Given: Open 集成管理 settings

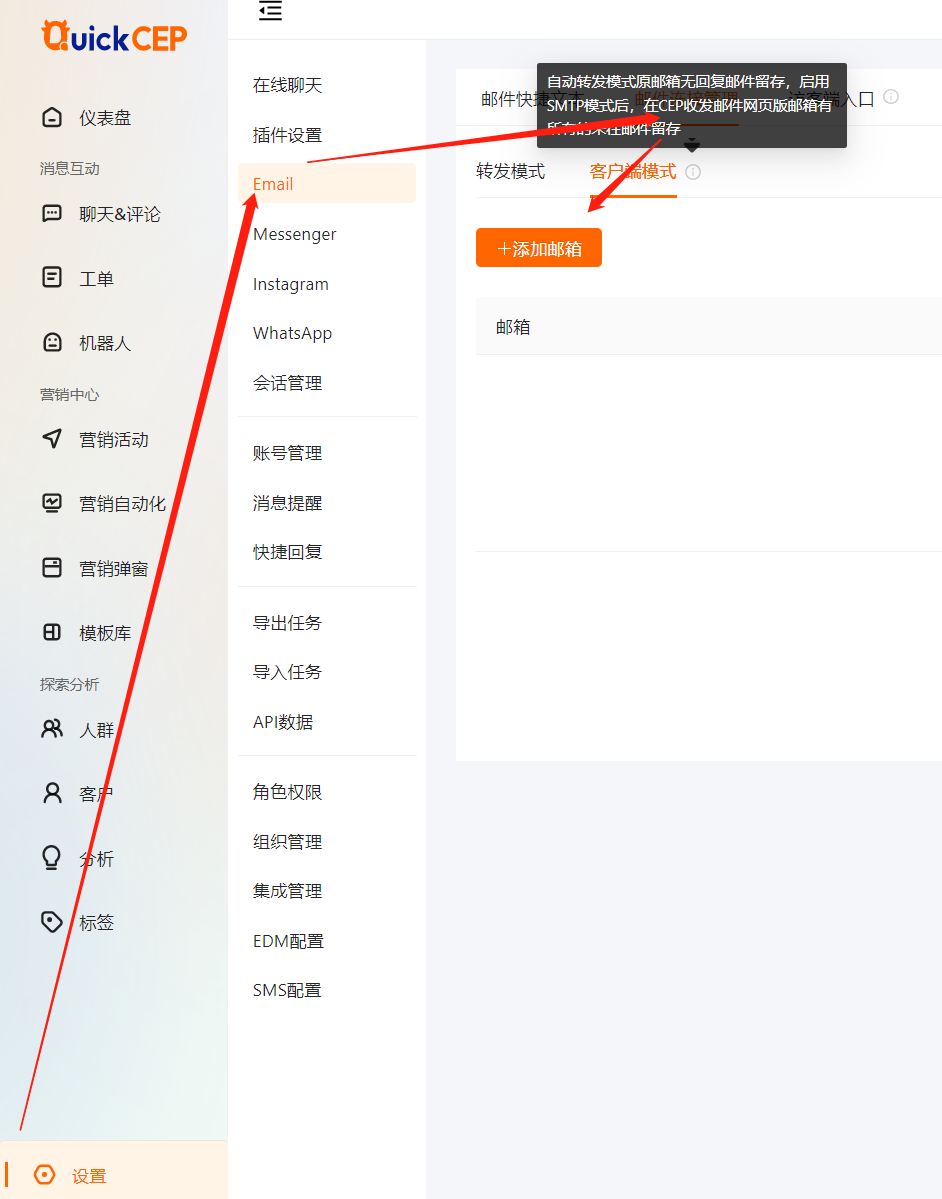Looking at the screenshot, I should (x=287, y=891).
